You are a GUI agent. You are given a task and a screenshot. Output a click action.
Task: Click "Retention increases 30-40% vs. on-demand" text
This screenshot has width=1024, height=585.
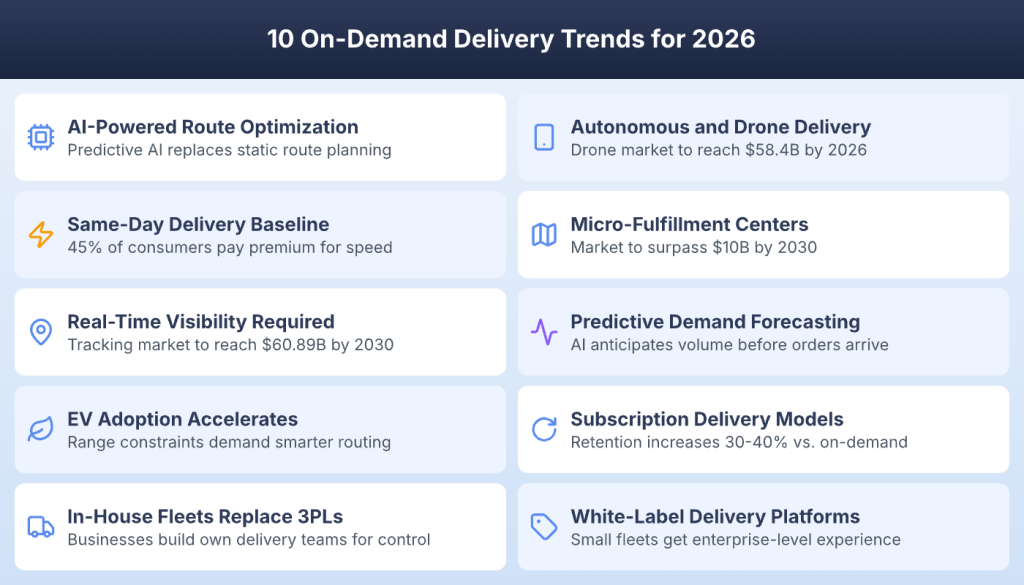pyautogui.click(x=739, y=442)
